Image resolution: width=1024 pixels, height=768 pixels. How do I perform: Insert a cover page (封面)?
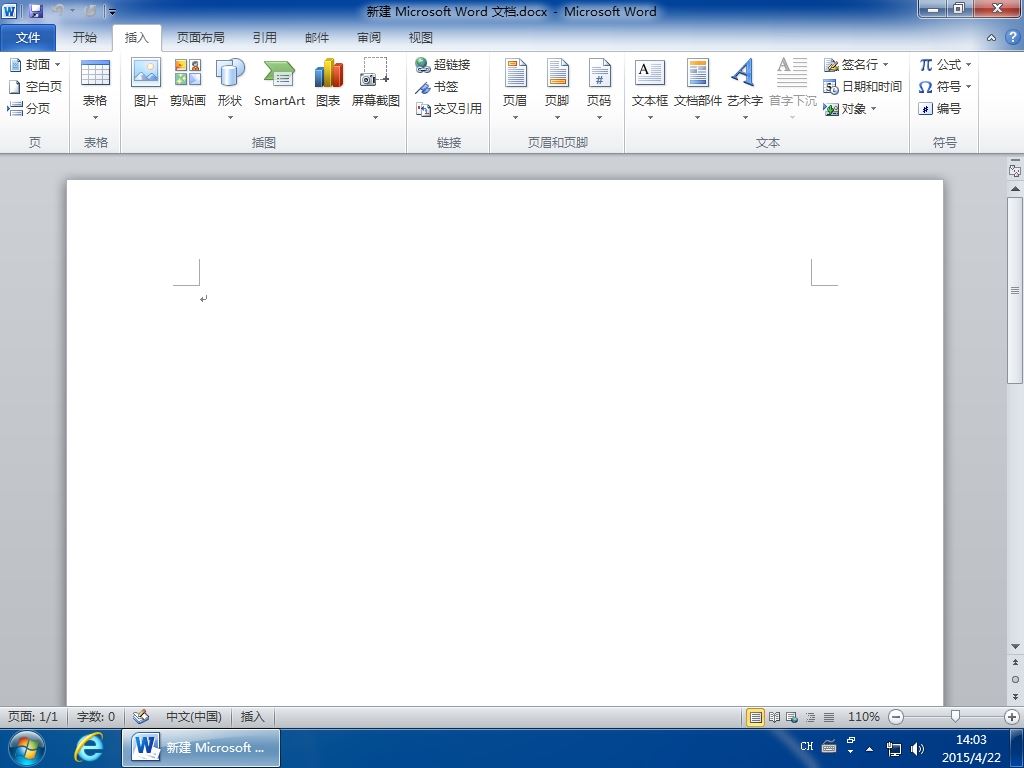31,65
